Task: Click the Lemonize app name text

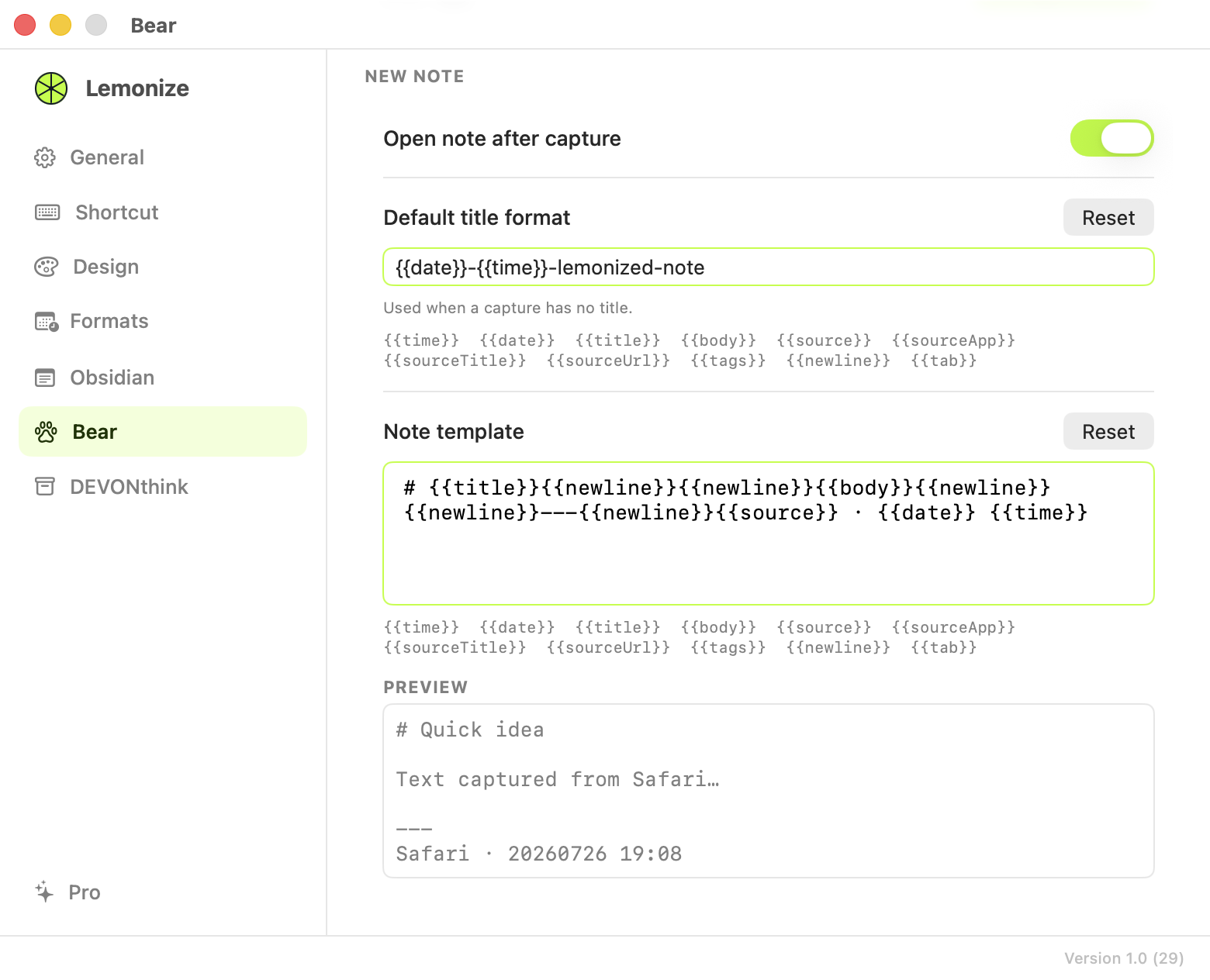Action: pos(137,88)
